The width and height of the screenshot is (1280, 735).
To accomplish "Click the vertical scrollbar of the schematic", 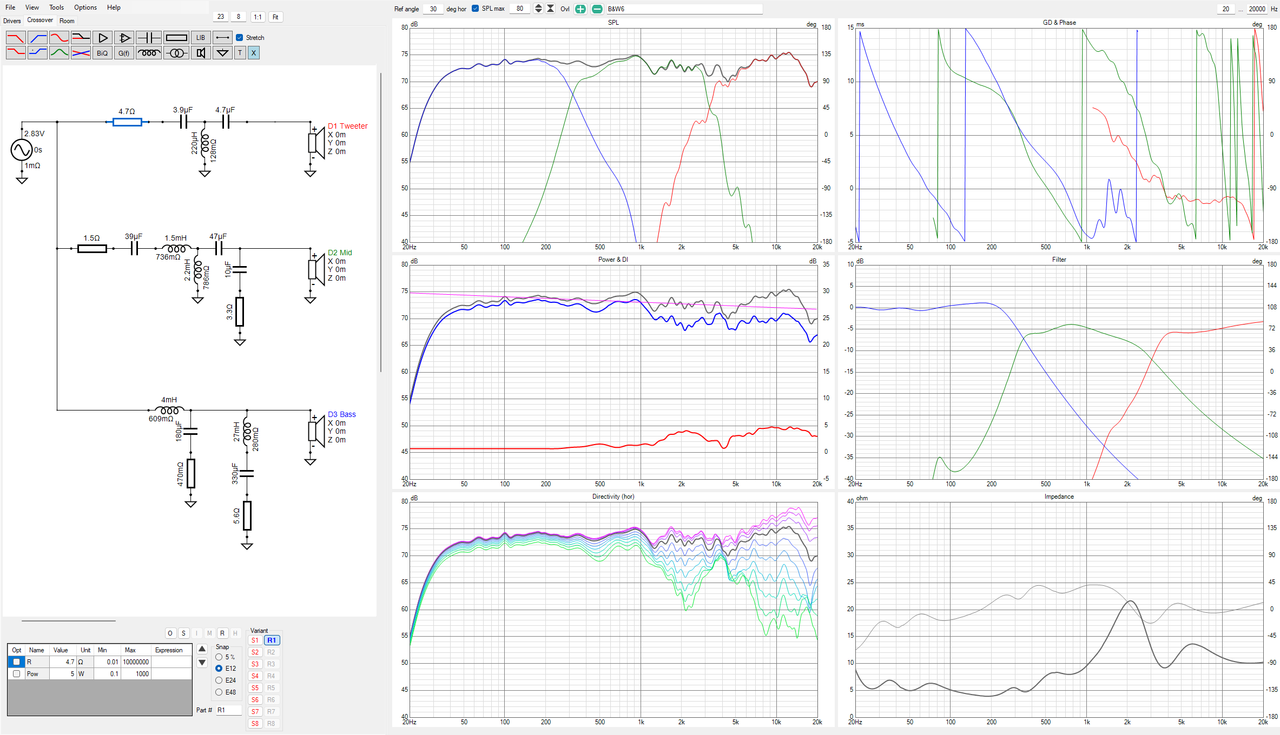I will pos(380,220).
